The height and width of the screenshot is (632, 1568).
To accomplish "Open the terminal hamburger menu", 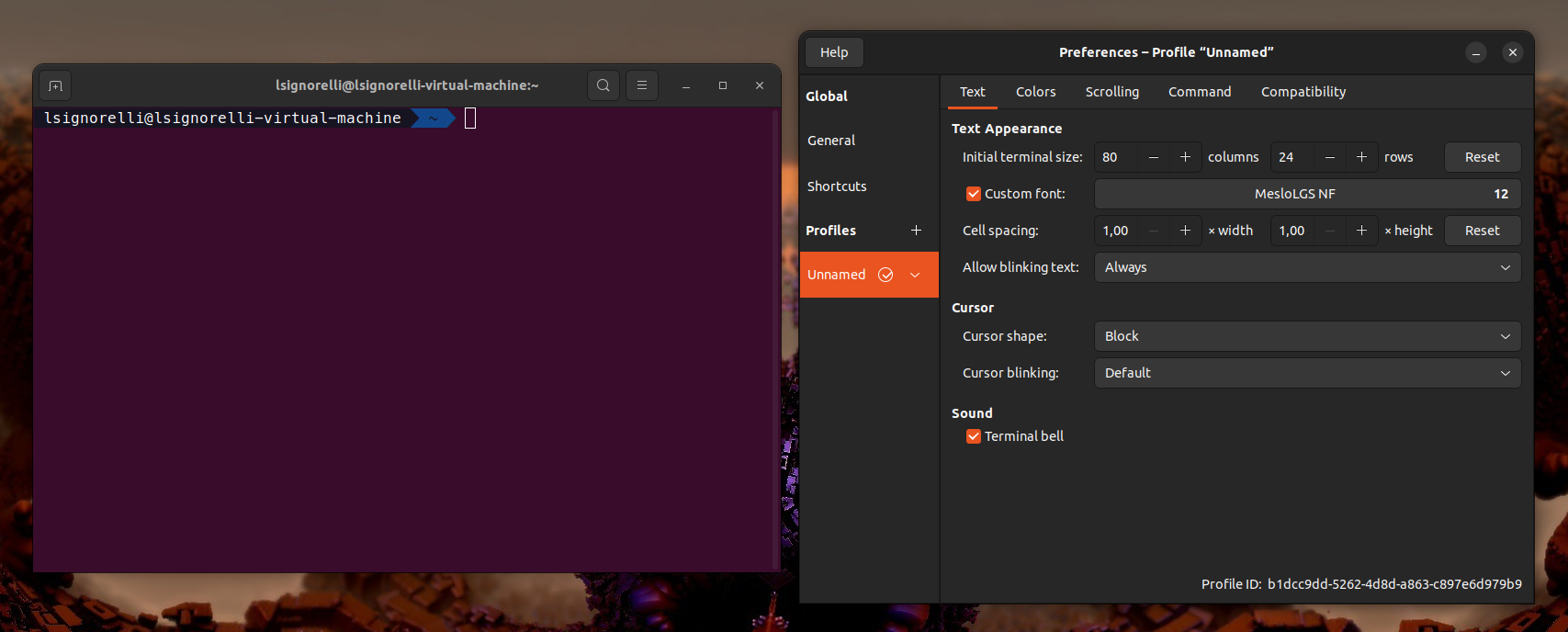I will tap(642, 85).
